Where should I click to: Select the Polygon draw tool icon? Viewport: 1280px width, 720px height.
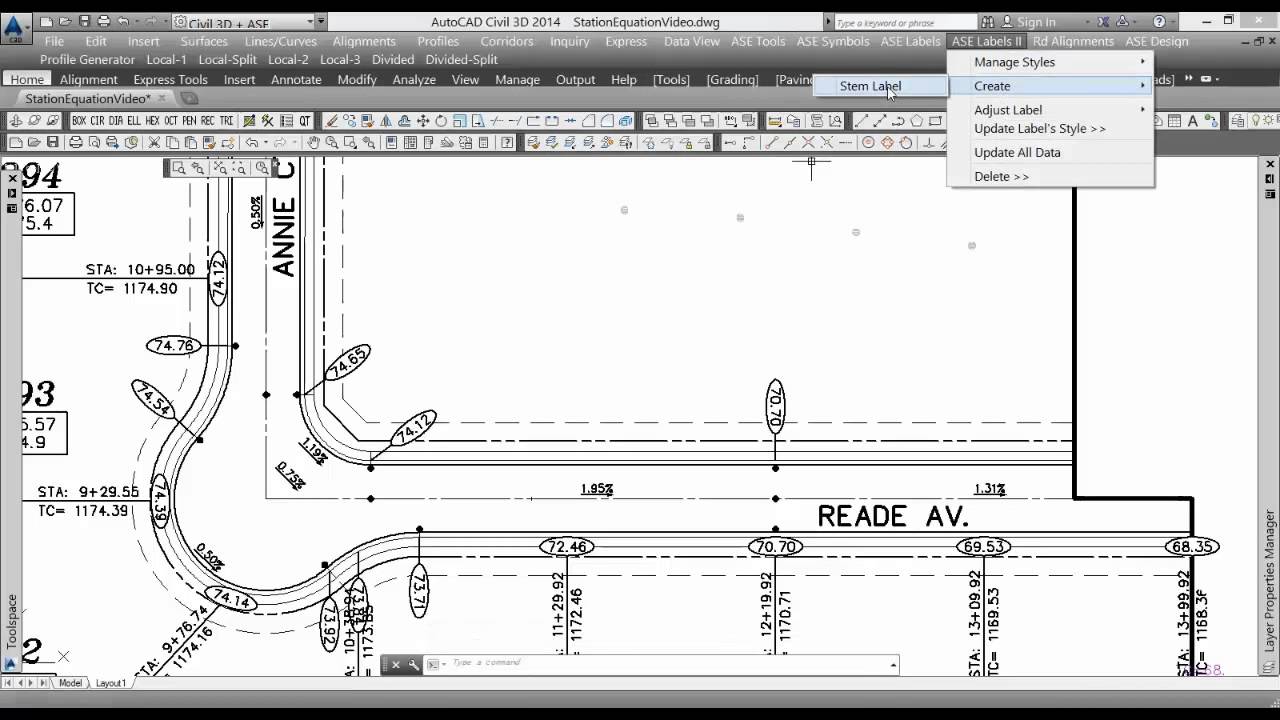(x=916, y=120)
